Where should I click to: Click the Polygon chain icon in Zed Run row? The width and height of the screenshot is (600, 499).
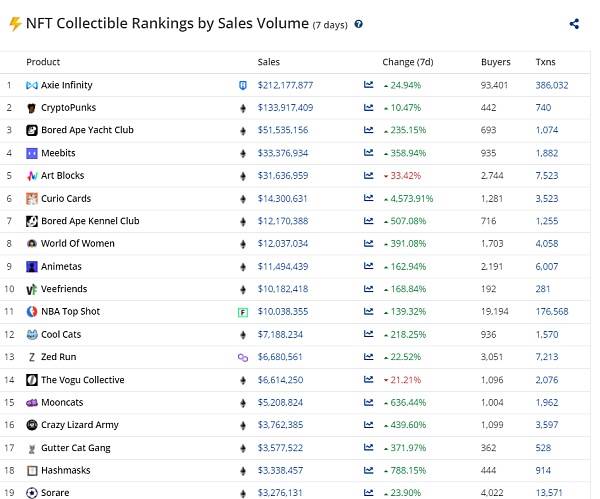click(243, 357)
